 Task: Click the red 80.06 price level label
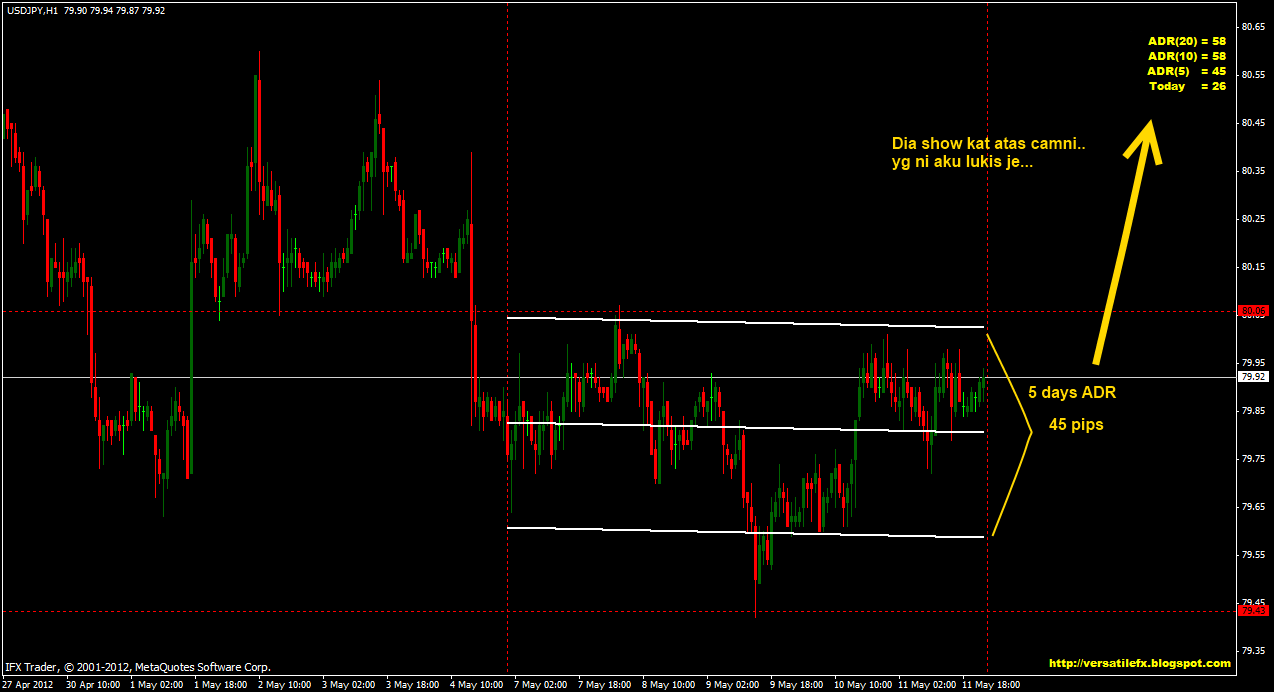(1254, 311)
